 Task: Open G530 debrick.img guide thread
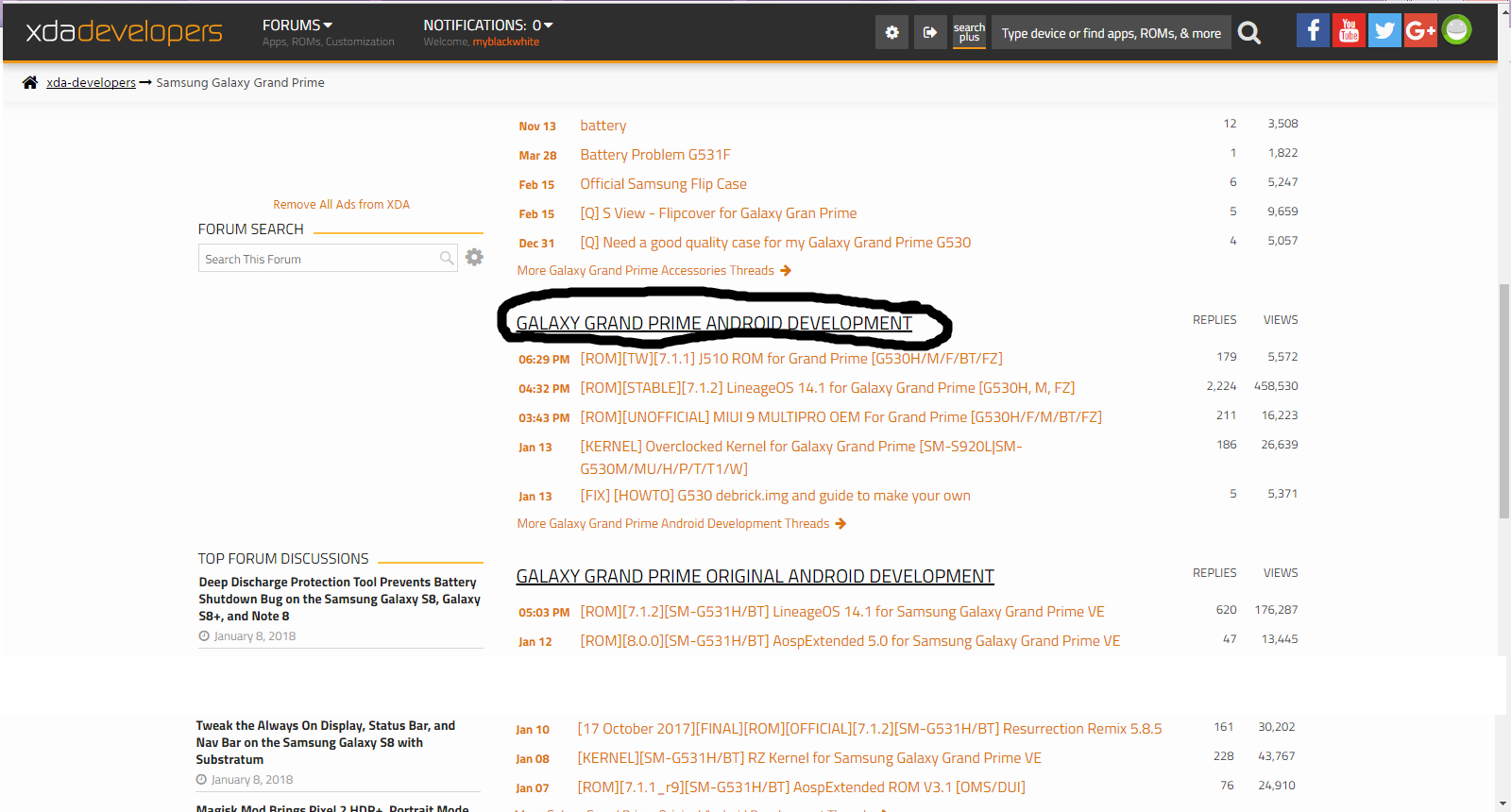775,496
